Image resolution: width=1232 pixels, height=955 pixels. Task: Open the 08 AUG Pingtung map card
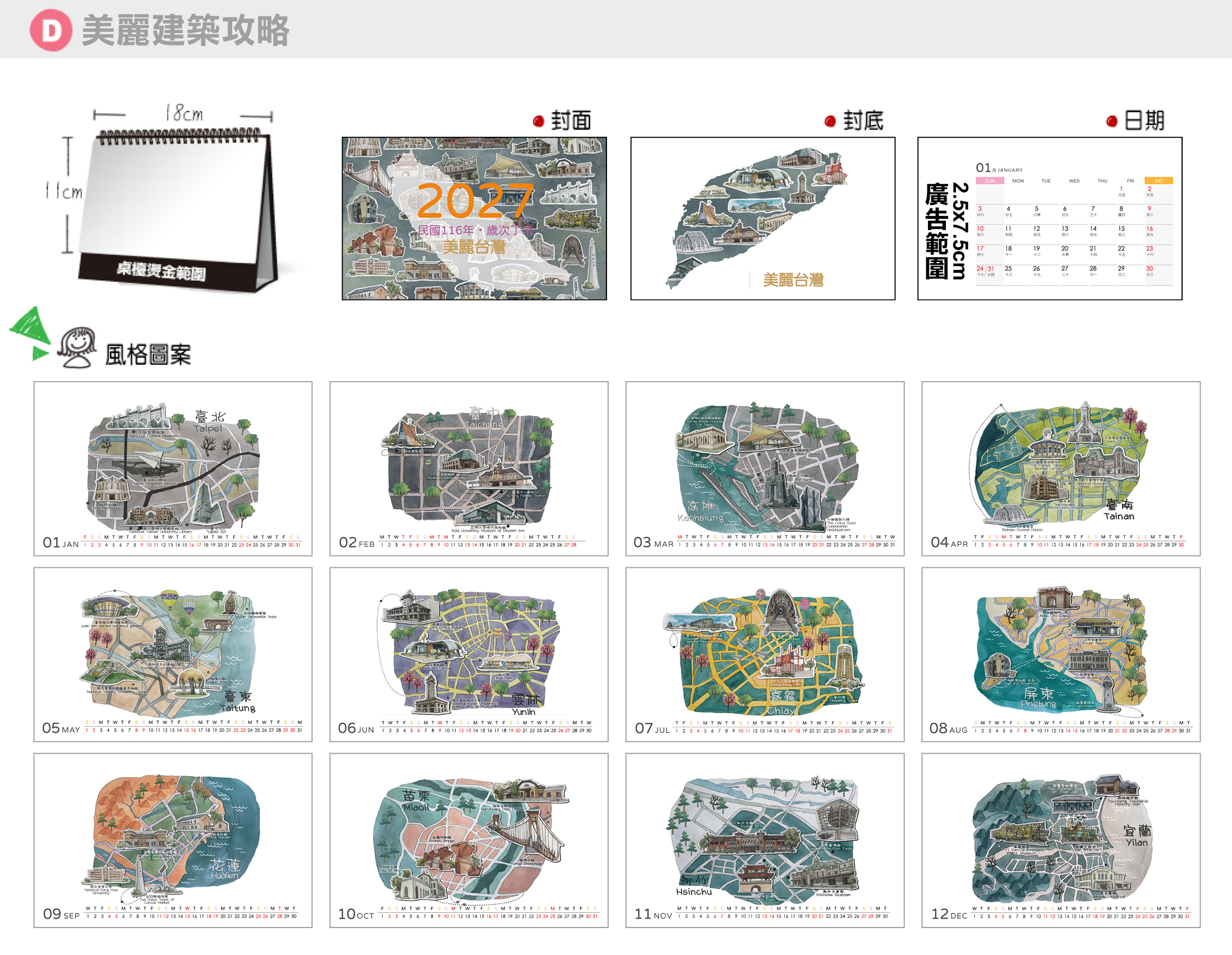[1061, 655]
